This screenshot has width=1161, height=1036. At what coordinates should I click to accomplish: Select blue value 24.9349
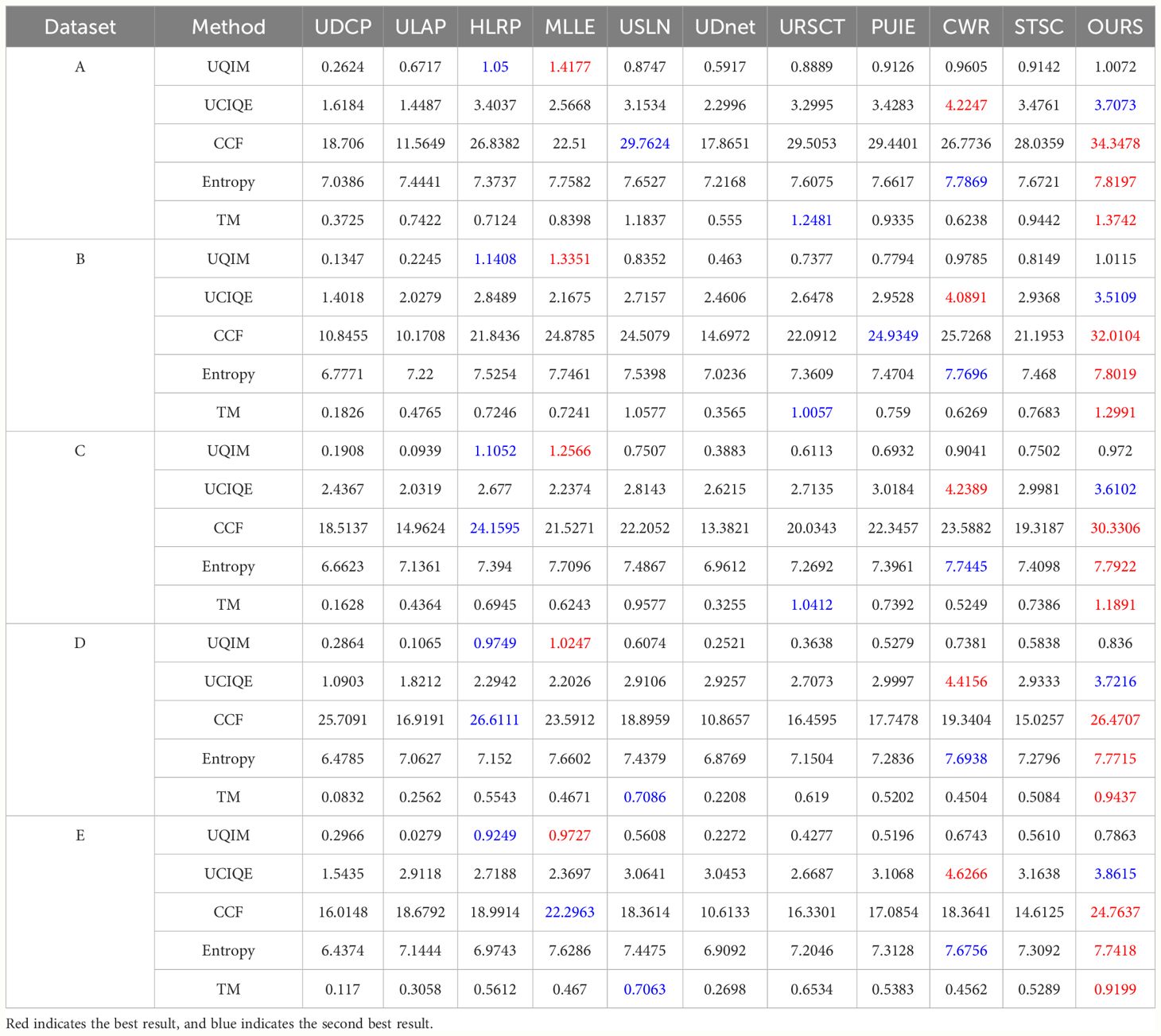click(893, 336)
